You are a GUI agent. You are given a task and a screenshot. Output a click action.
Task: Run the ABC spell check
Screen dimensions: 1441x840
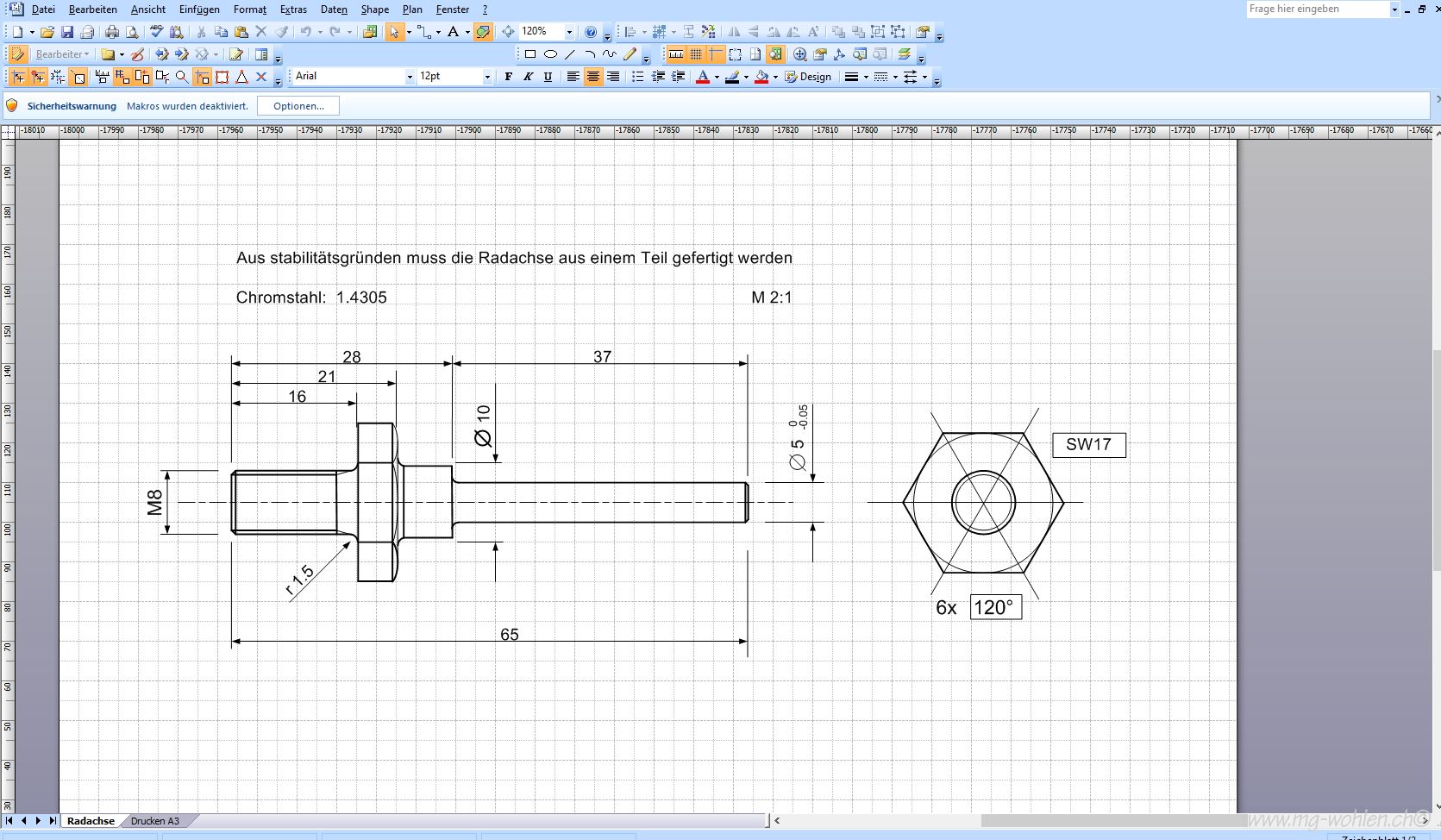(156, 32)
